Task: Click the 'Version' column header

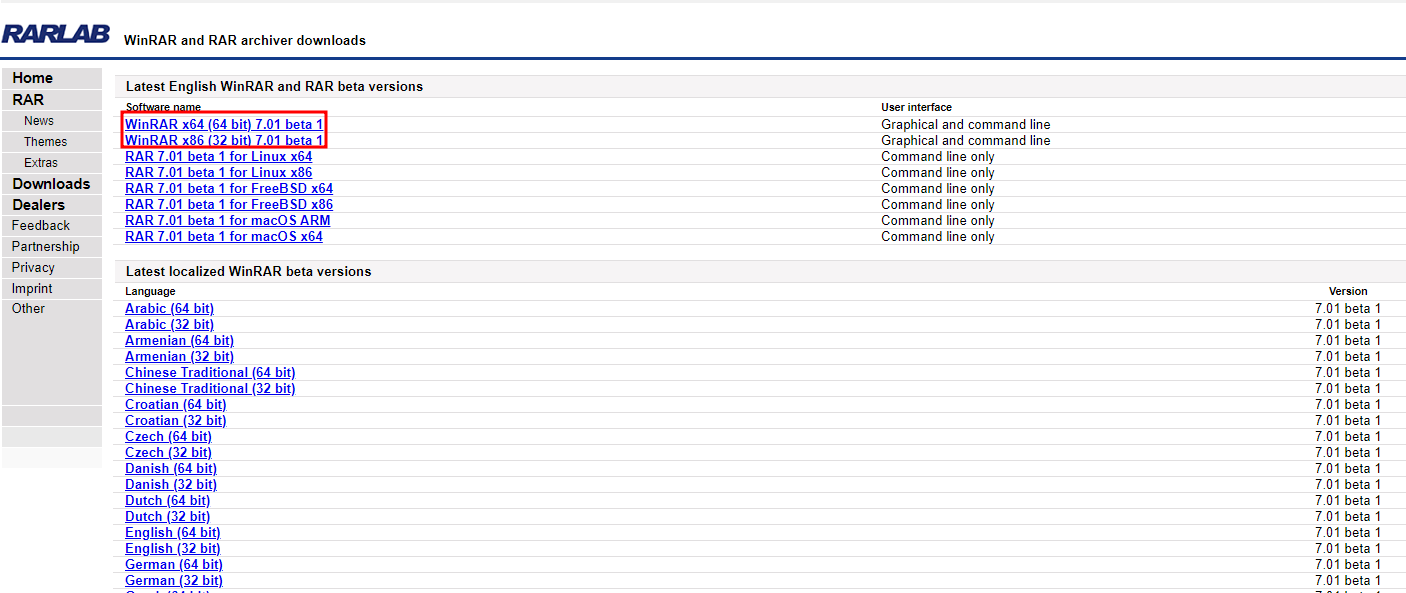Action: [1348, 291]
